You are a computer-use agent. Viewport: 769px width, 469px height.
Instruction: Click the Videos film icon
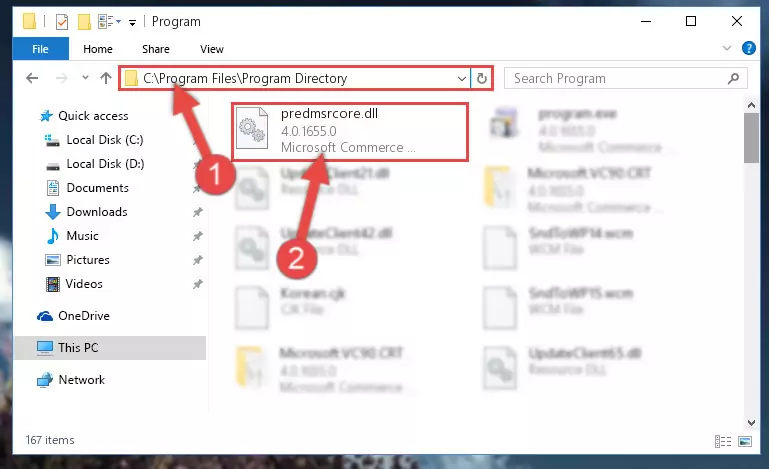click(52, 284)
